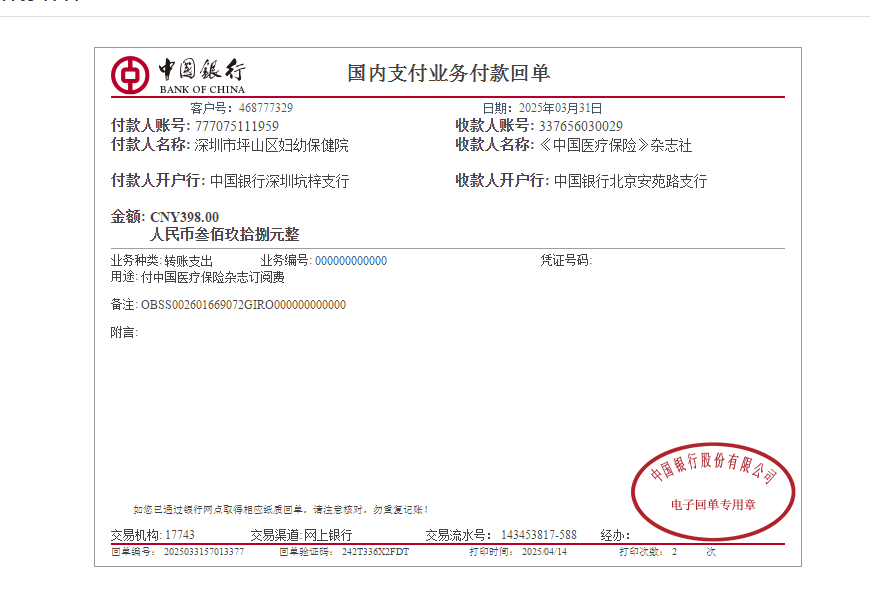The width and height of the screenshot is (870, 605).
Task: Select receipt verification code 242T336X2FDT
Action: tap(376, 552)
